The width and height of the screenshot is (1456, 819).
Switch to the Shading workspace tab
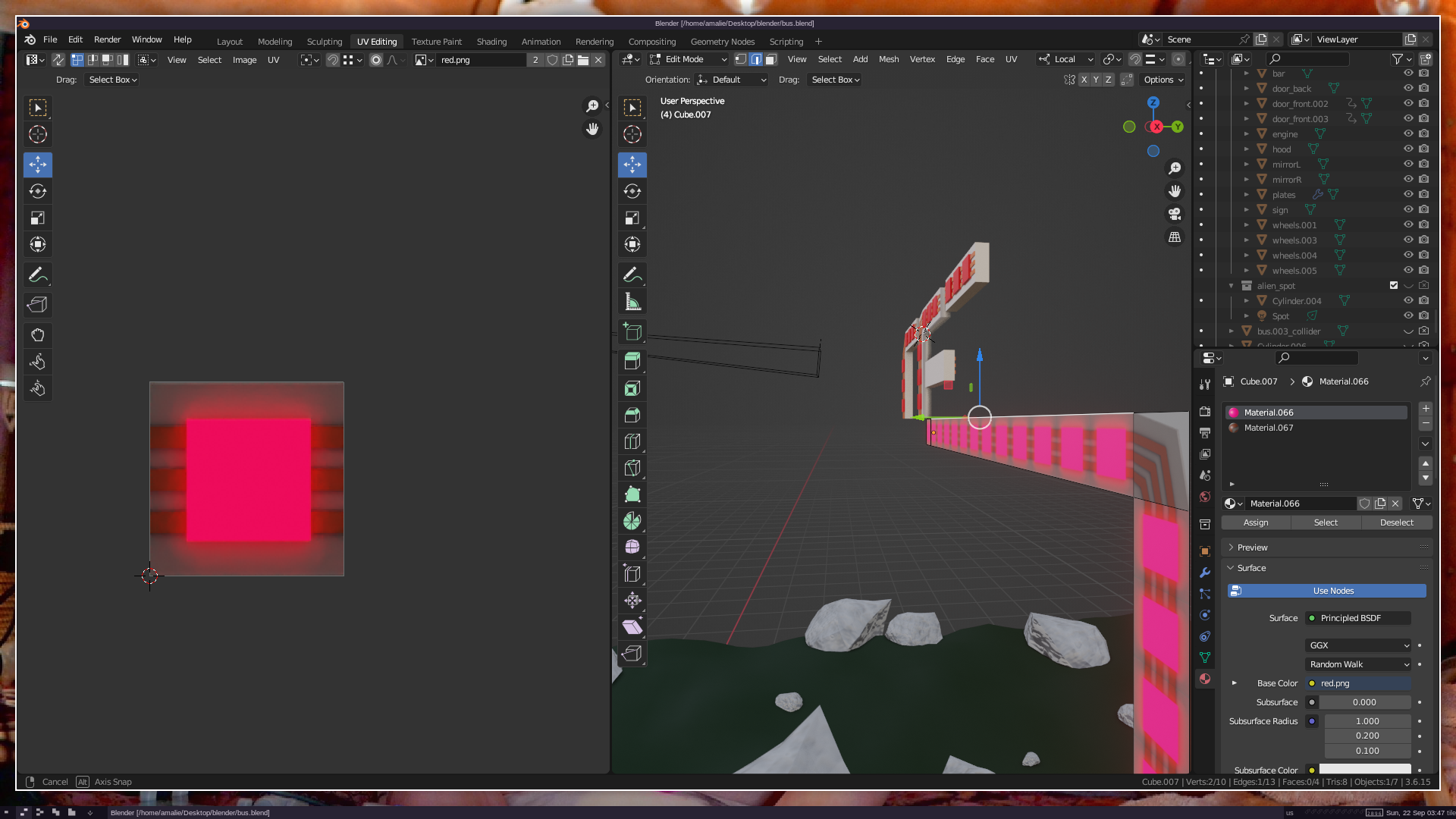(491, 42)
